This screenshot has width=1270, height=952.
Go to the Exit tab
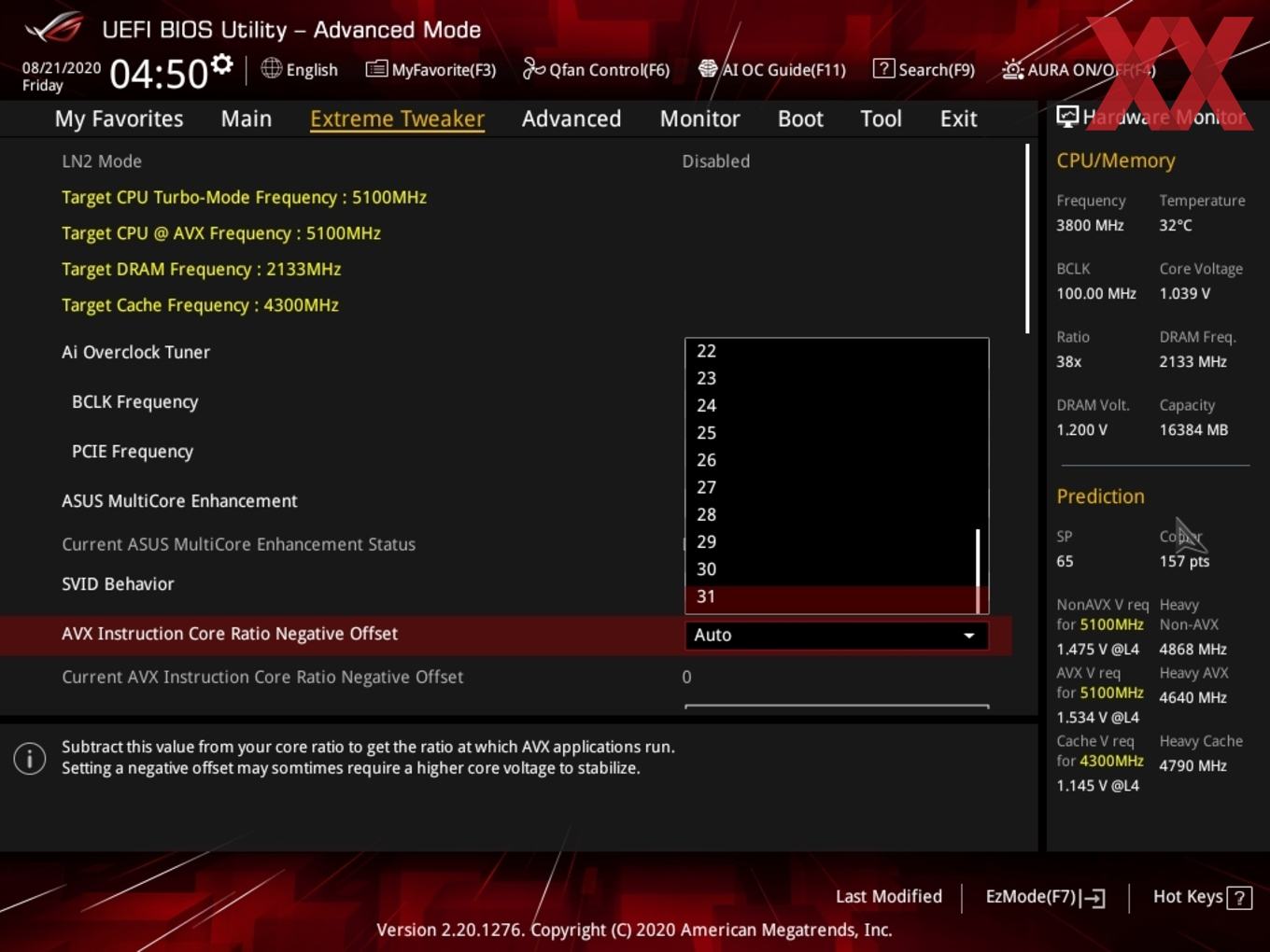point(958,119)
